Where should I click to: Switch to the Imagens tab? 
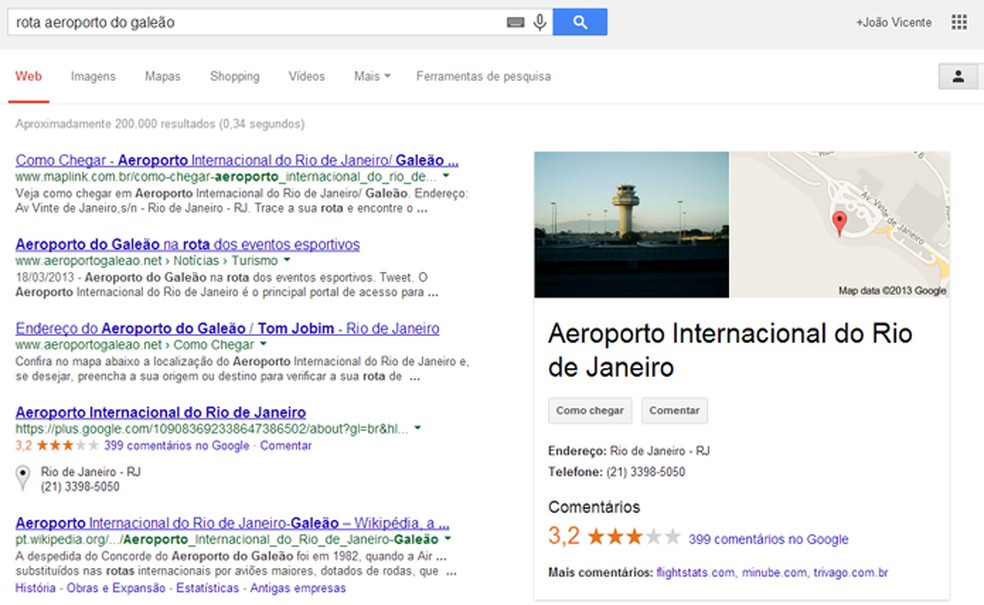tap(93, 75)
